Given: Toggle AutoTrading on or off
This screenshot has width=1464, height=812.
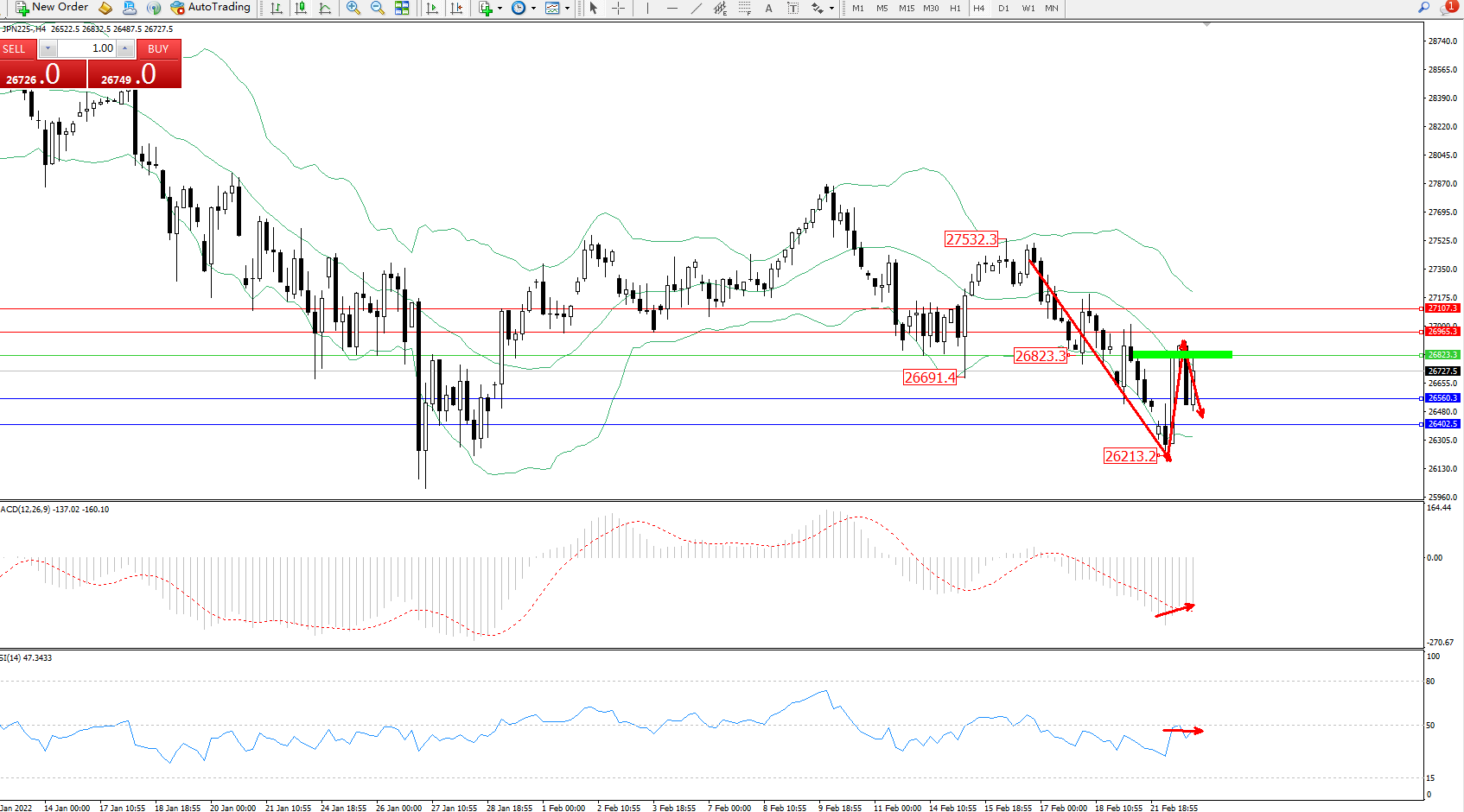Looking at the screenshot, I should pos(211,8).
